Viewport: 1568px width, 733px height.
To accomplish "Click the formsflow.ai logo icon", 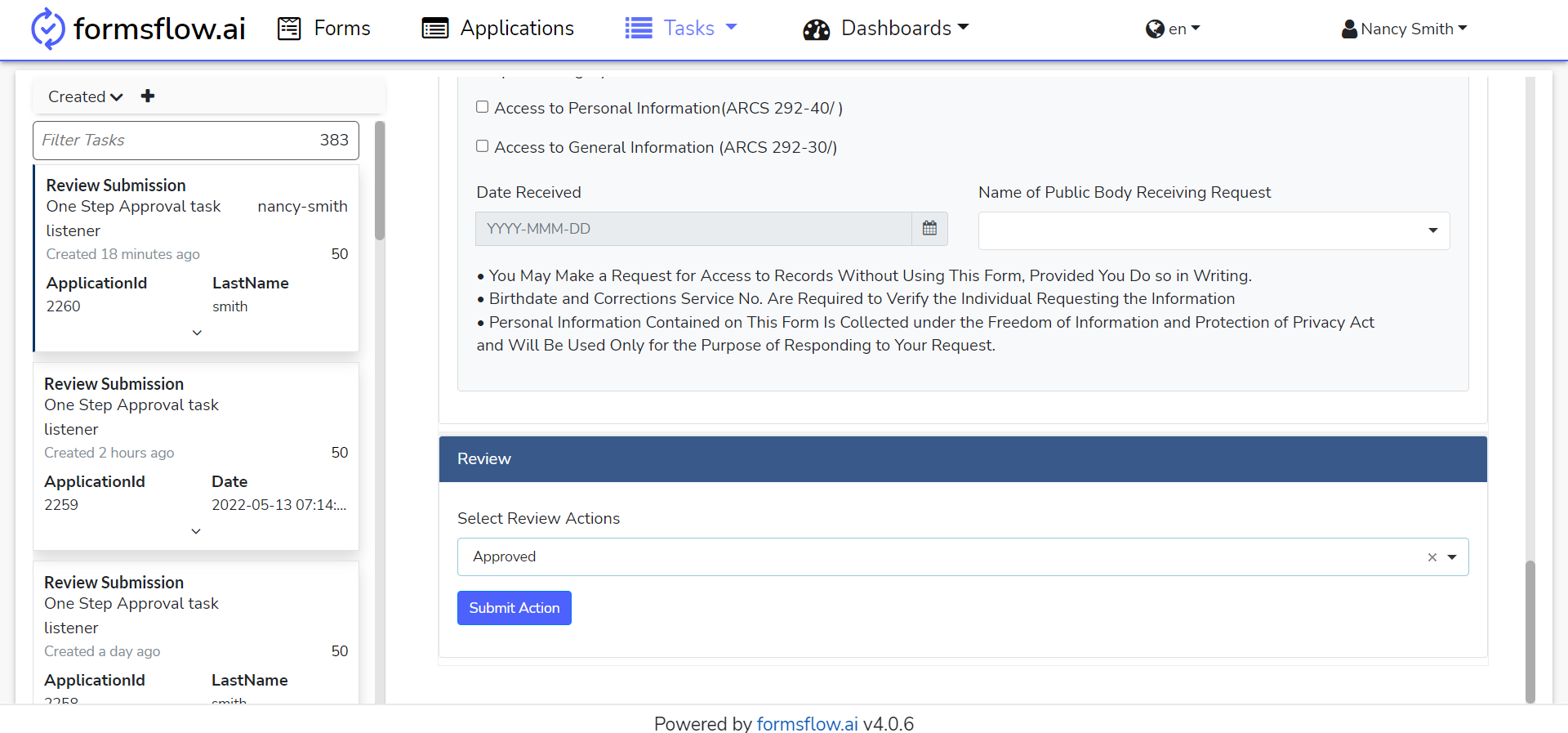I will [47, 29].
